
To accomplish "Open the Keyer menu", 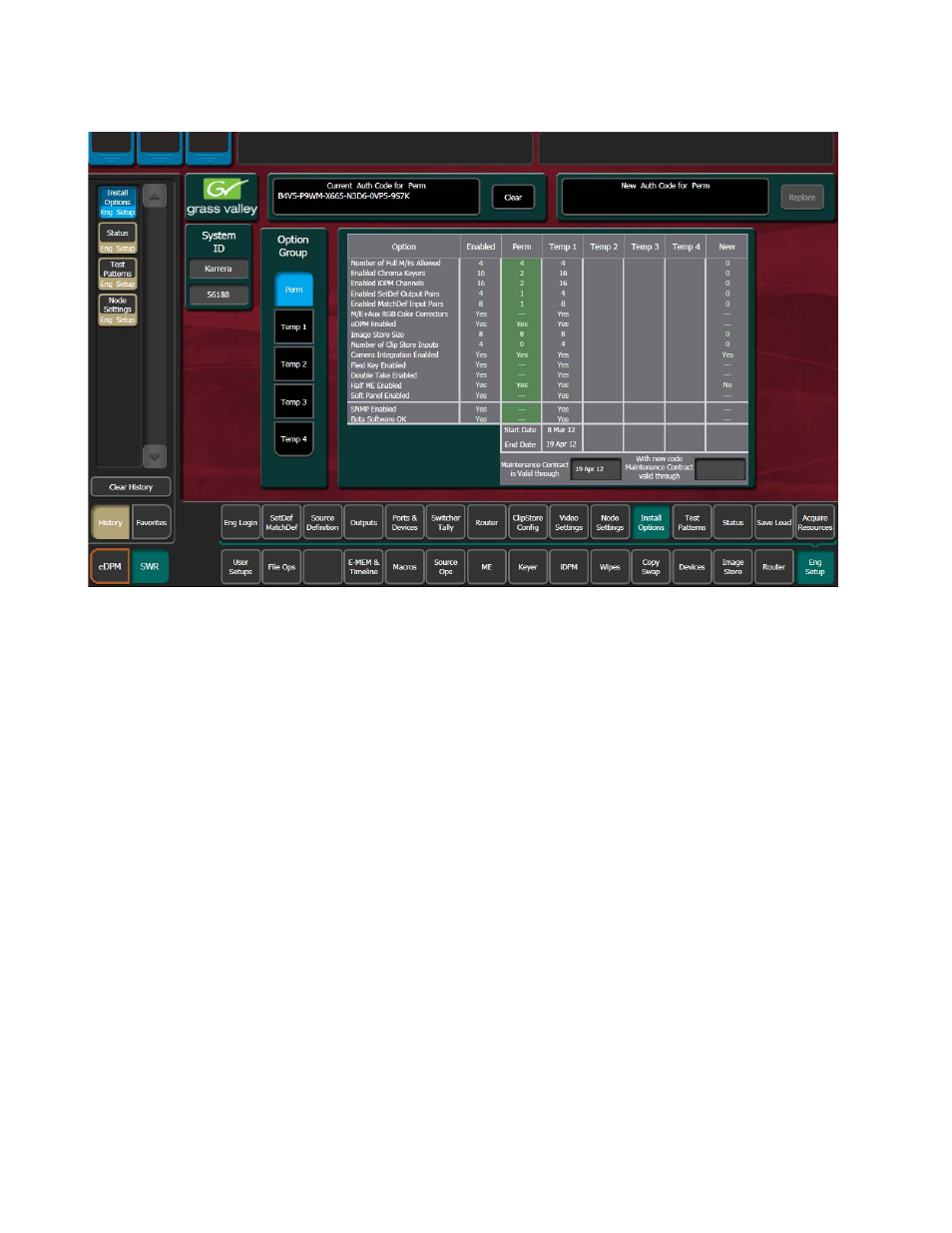I will coord(527,566).
